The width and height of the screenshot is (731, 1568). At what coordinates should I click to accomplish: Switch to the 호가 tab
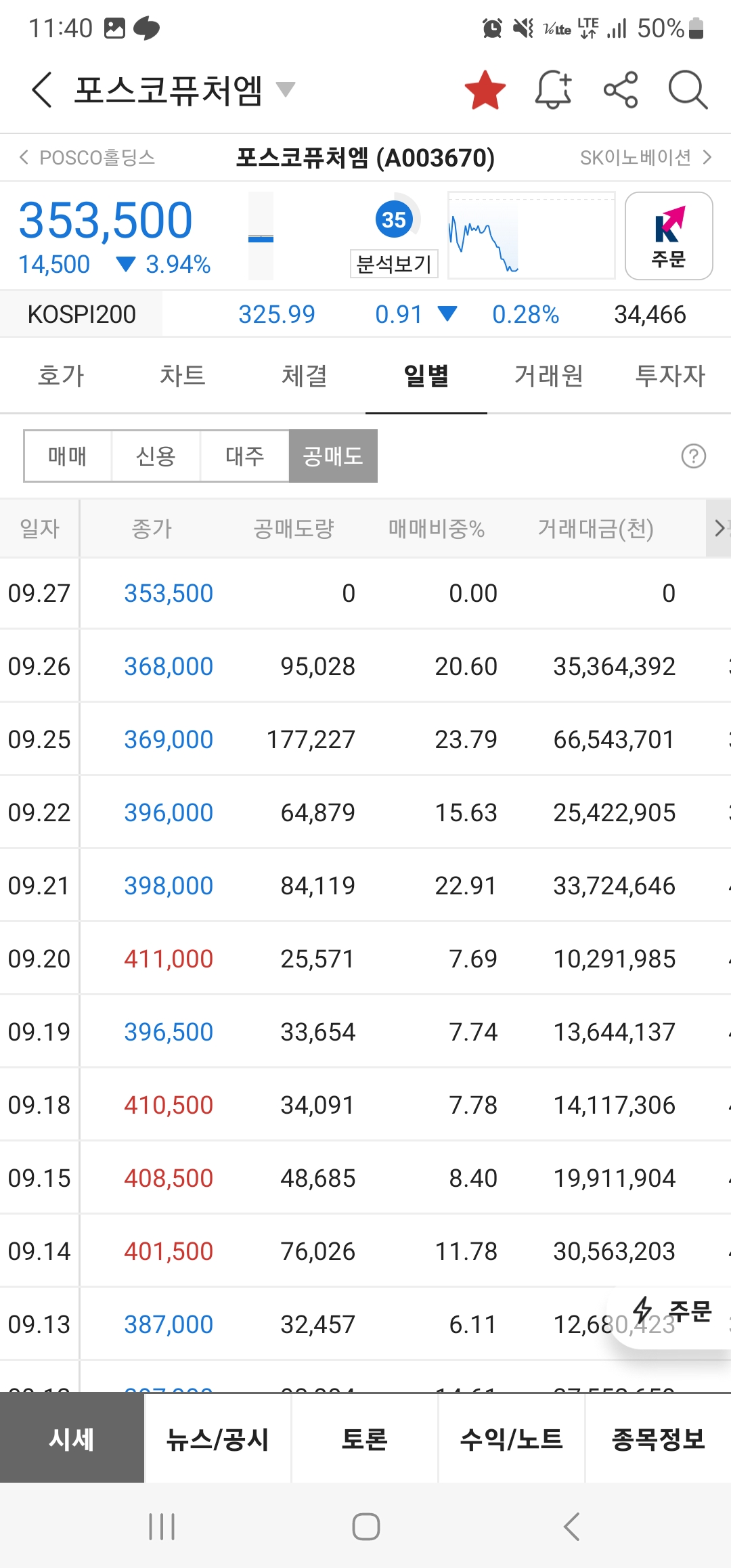(61, 375)
